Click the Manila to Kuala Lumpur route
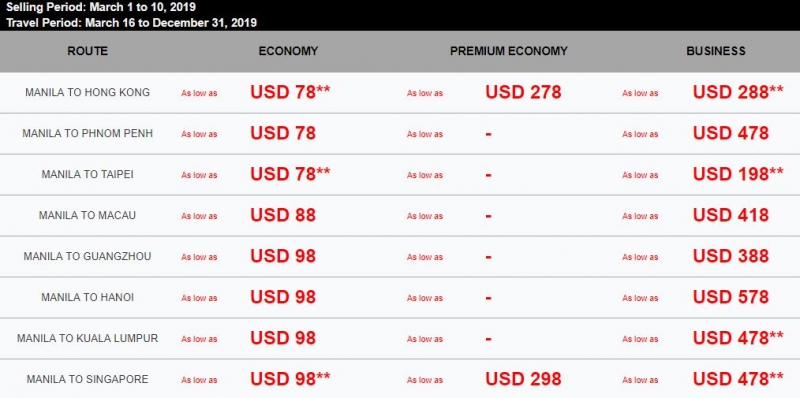The height and width of the screenshot is (398, 800). pyautogui.click(x=87, y=338)
